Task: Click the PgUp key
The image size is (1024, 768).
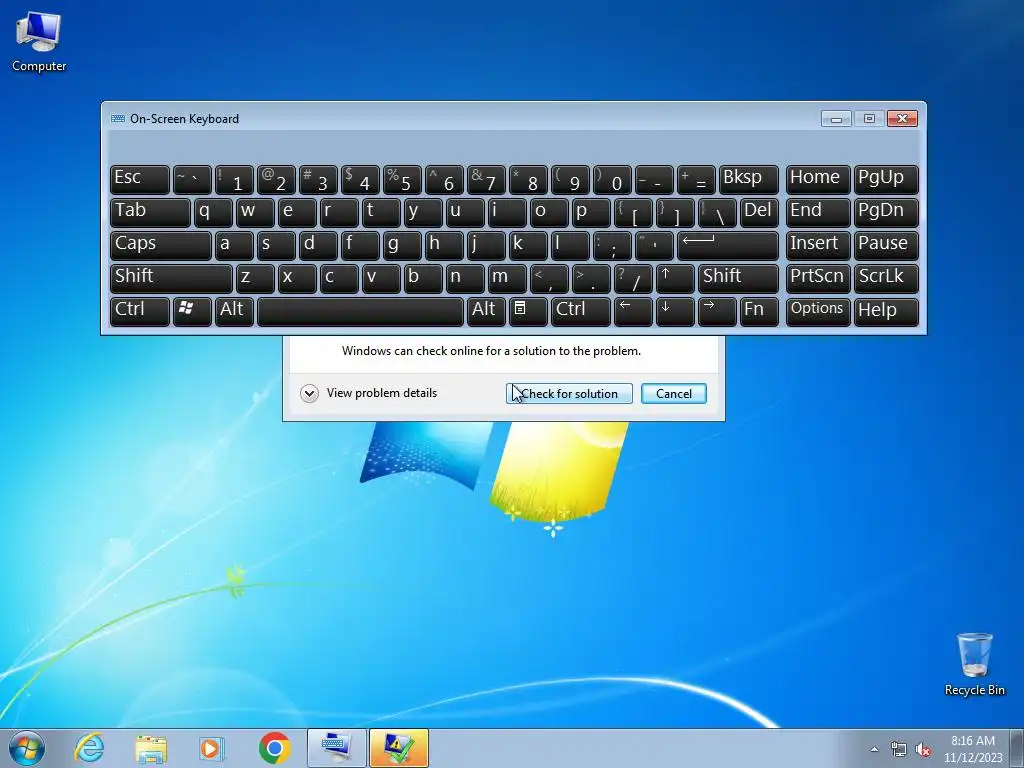Action: pyautogui.click(x=886, y=180)
